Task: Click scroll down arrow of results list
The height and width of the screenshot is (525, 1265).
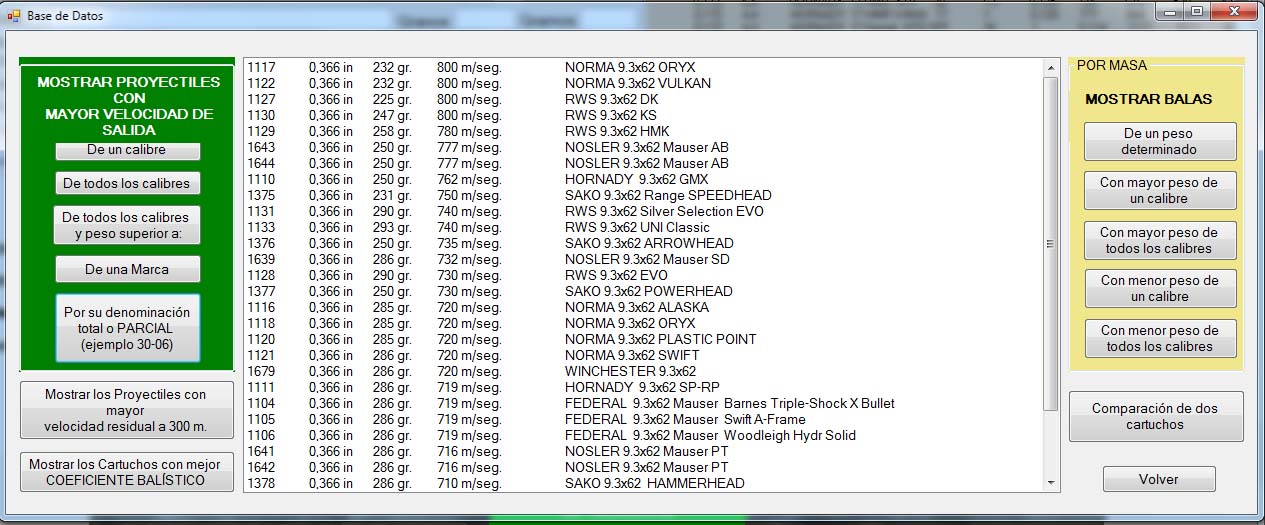Action: (1050, 483)
